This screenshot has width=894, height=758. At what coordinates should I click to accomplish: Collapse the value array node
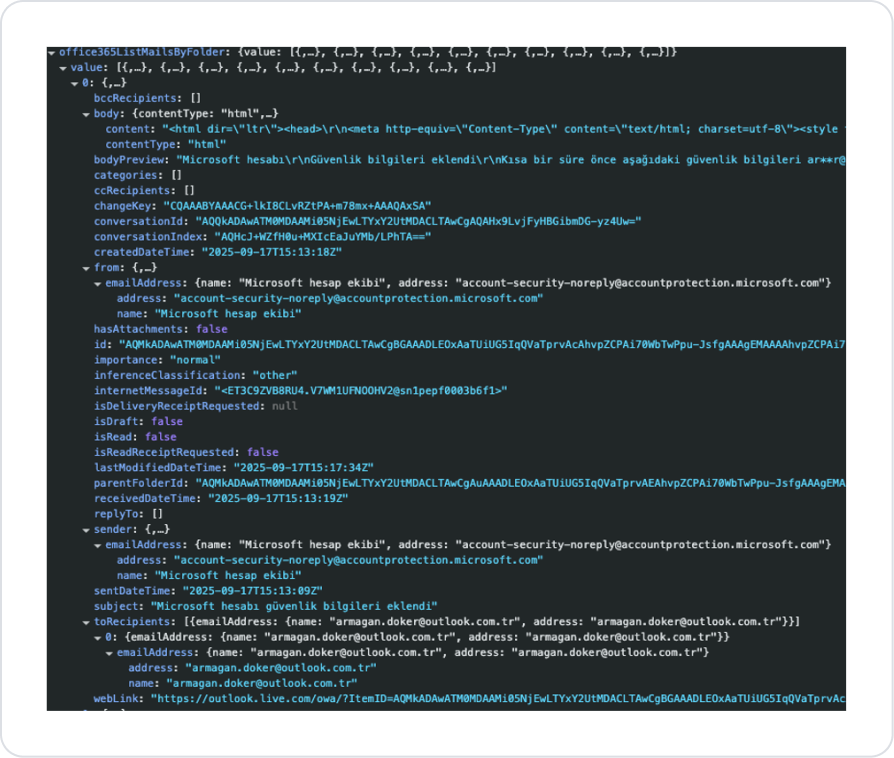pyautogui.click(x=63, y=68)
